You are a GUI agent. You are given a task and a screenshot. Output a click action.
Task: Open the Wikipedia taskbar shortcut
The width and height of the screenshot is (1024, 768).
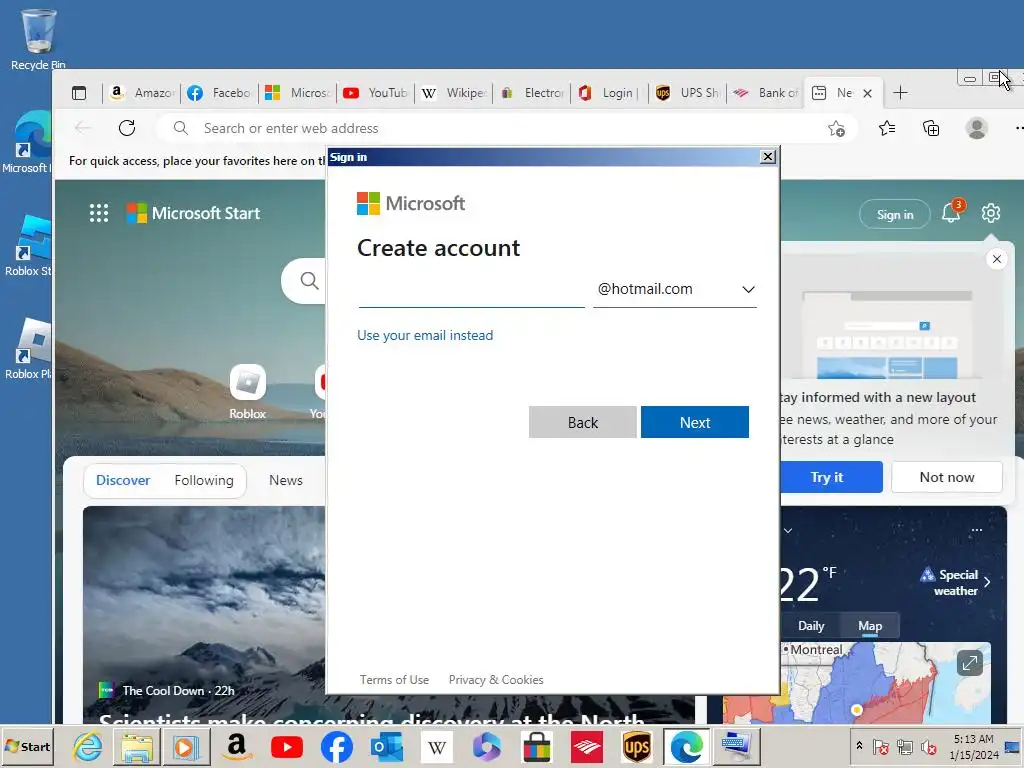[x=436, y=746]
